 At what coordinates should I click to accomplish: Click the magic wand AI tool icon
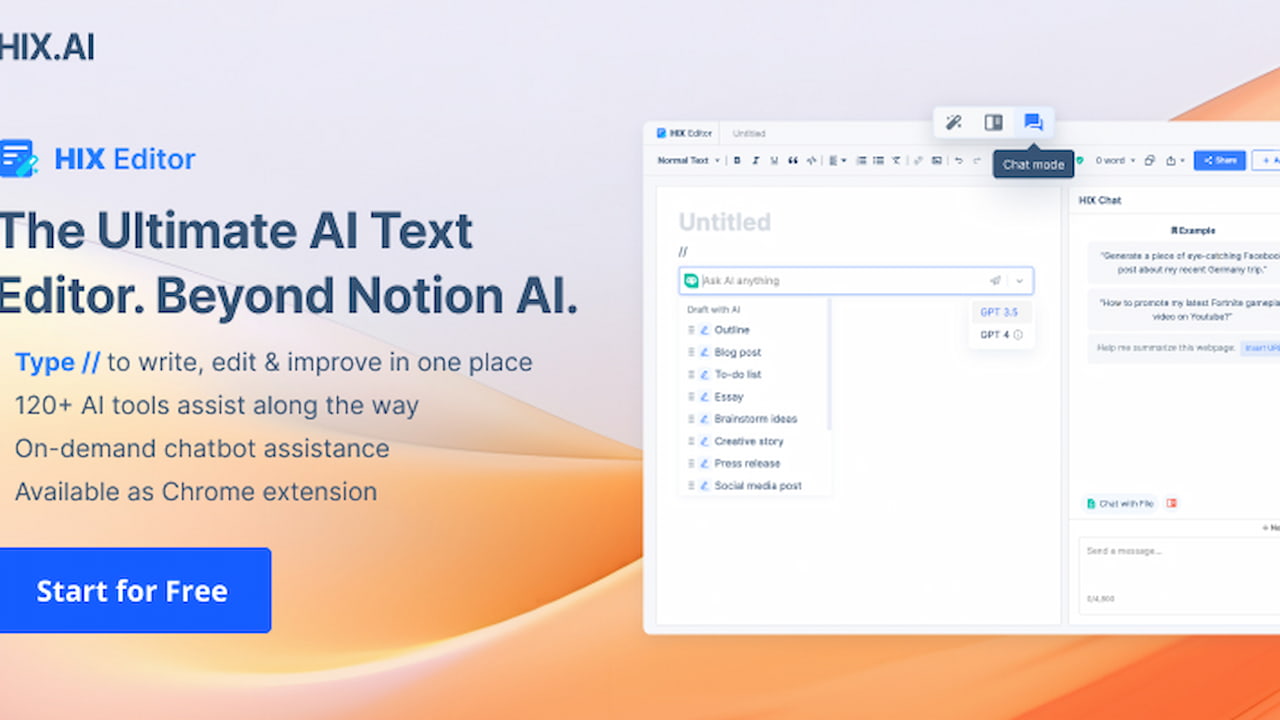953,121
